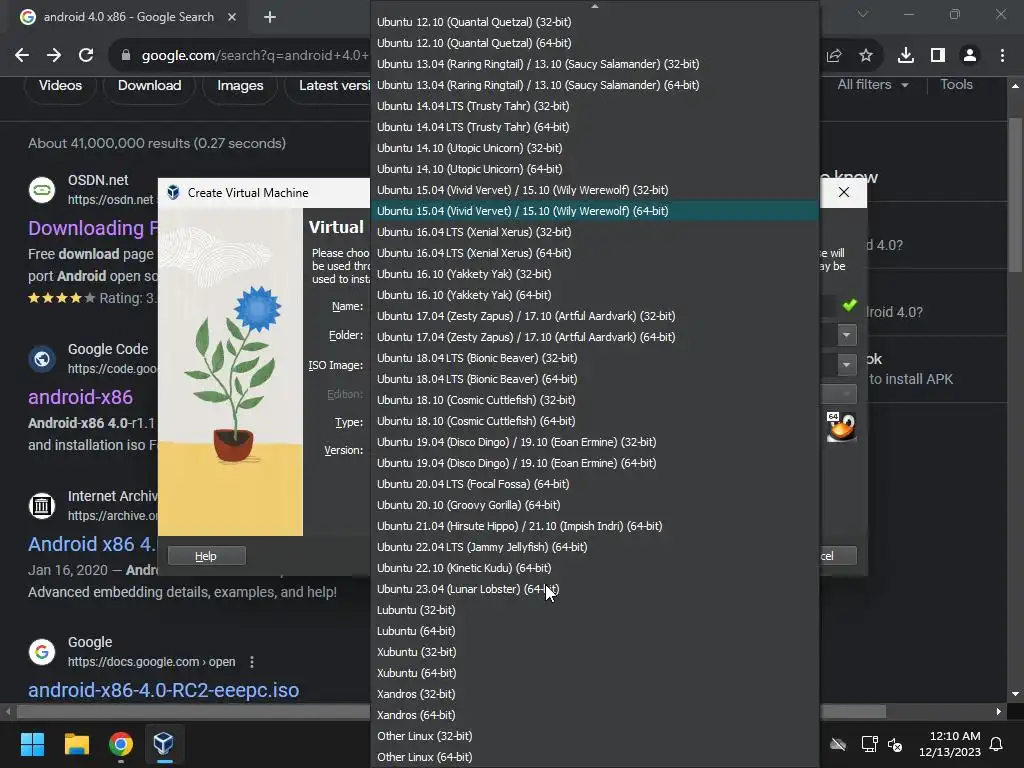Open Chrome profile icon
The height and width of the screenshot is (768, 1024).
(x=970, y=56)
